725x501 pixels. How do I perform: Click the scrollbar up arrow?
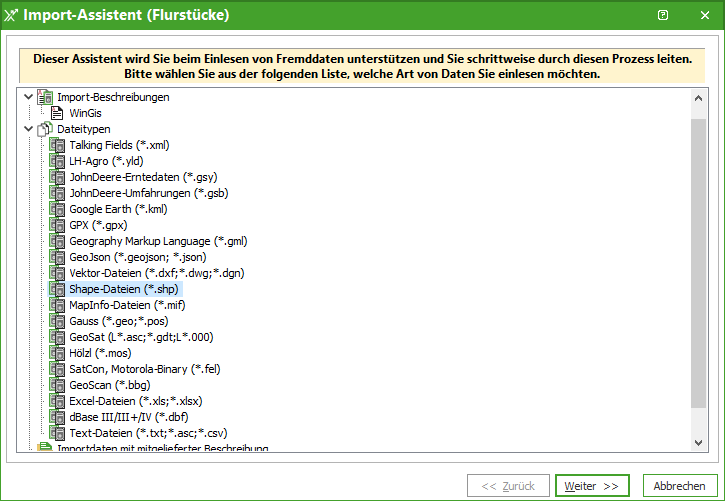pyautogui.click(x=698, y=98)
